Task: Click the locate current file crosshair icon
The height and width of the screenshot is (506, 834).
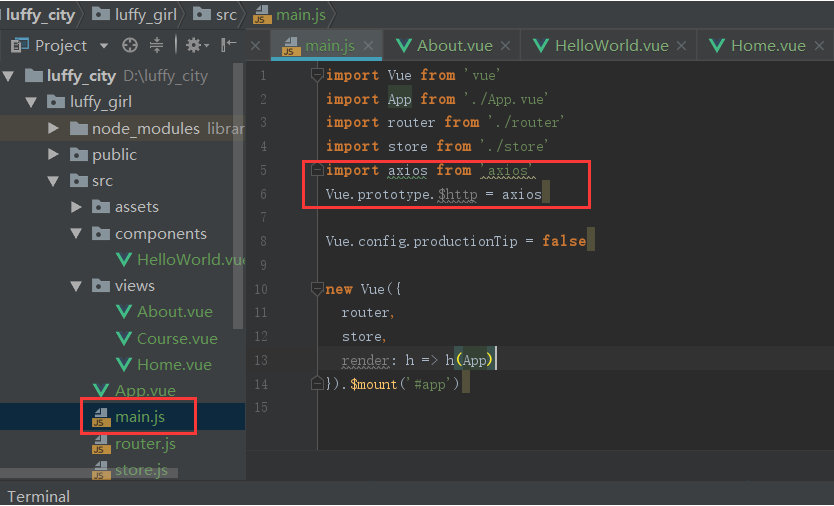Action: [129, 45]
